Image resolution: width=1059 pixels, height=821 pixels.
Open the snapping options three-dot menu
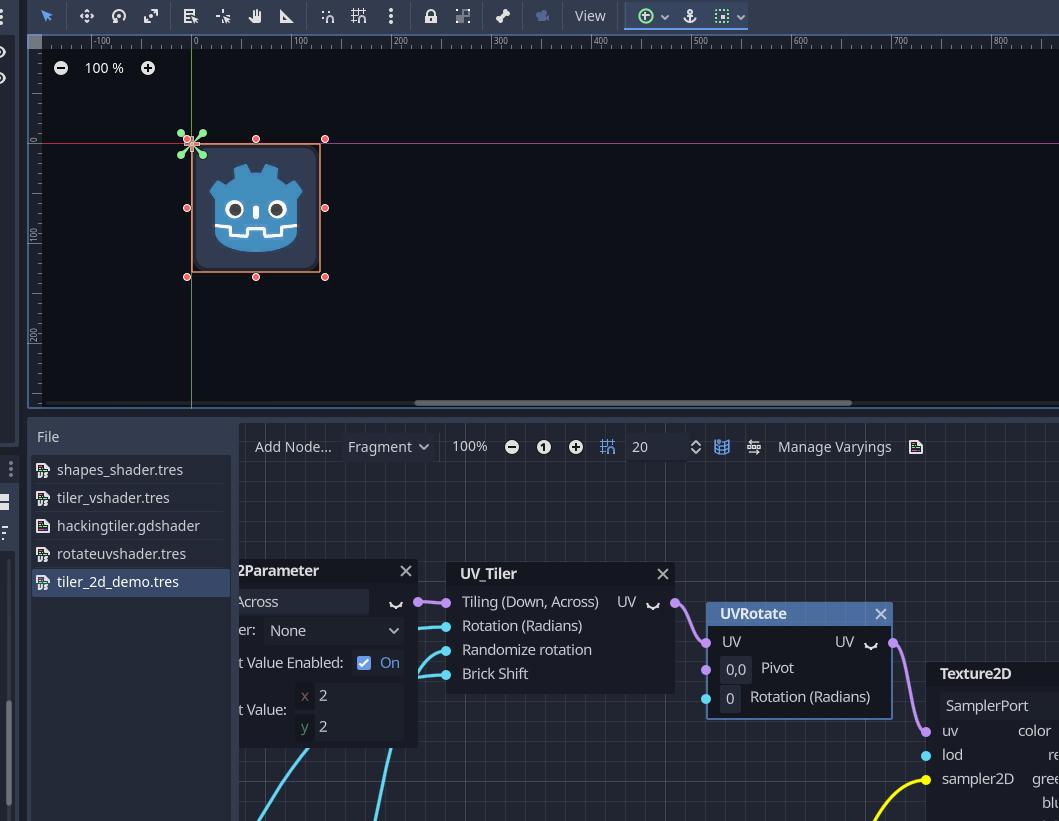(391, 16)
